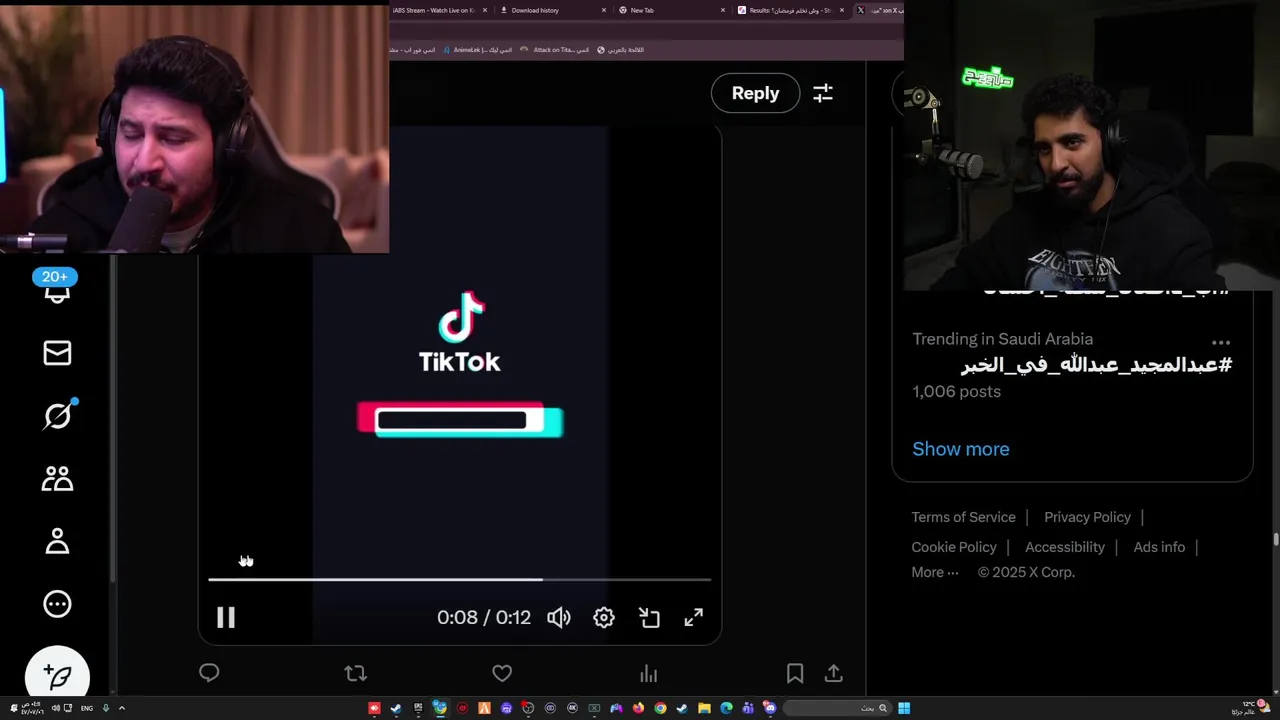The width and height of the screenshot is (1280, 720).
Task: Enter fullscreen video mode
Action: (x=694, y=618)
